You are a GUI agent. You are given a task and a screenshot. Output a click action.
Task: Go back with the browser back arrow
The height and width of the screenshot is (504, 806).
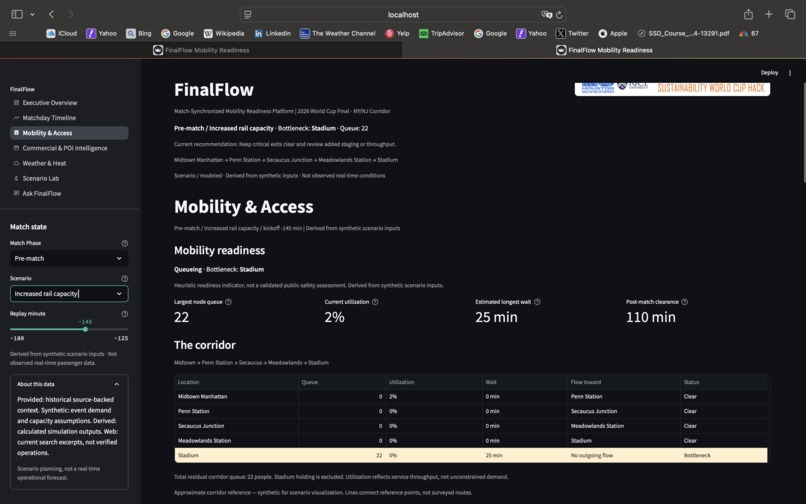(51, 14)
